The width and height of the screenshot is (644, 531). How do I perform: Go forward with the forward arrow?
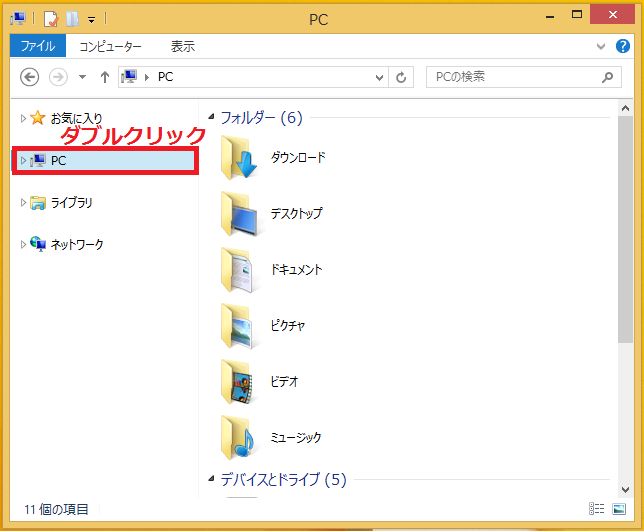[x=58, y=77]
